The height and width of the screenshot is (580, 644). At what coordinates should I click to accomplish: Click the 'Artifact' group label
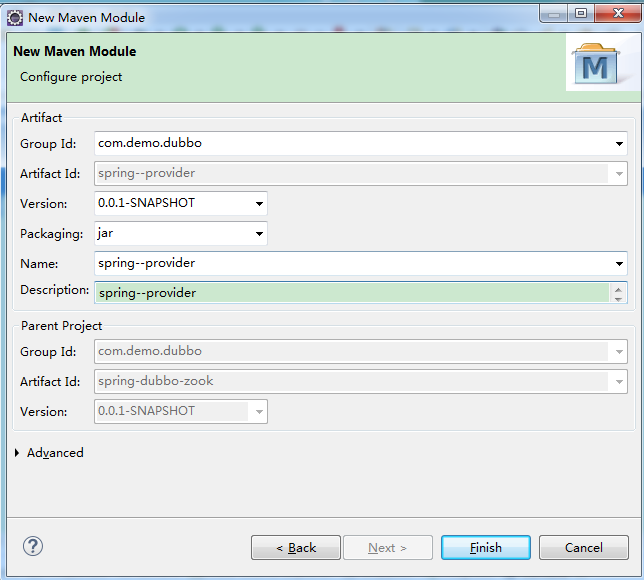tap(41, 118)
